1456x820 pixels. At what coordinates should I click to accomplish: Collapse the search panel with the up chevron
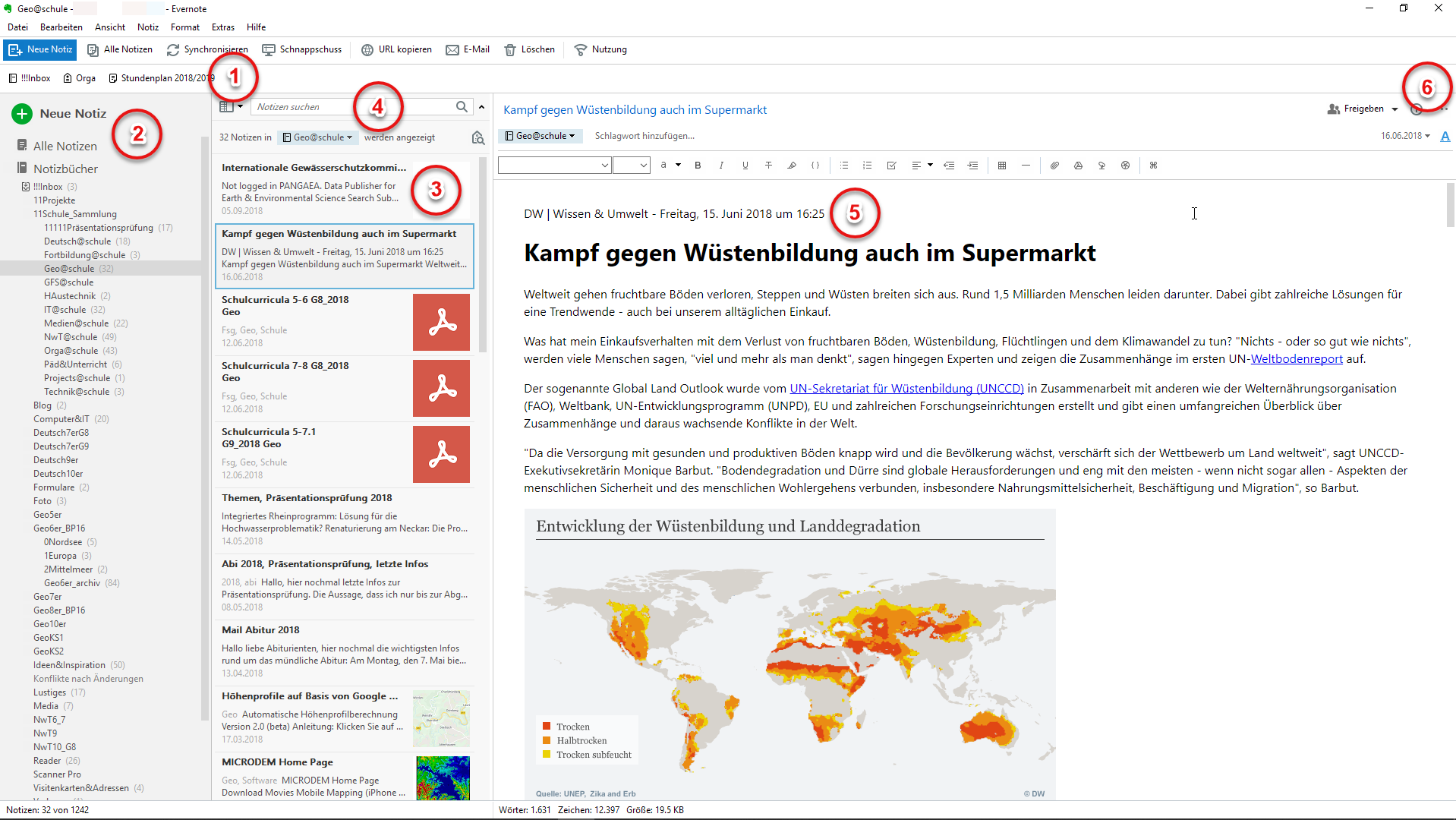tap(481, 107)
